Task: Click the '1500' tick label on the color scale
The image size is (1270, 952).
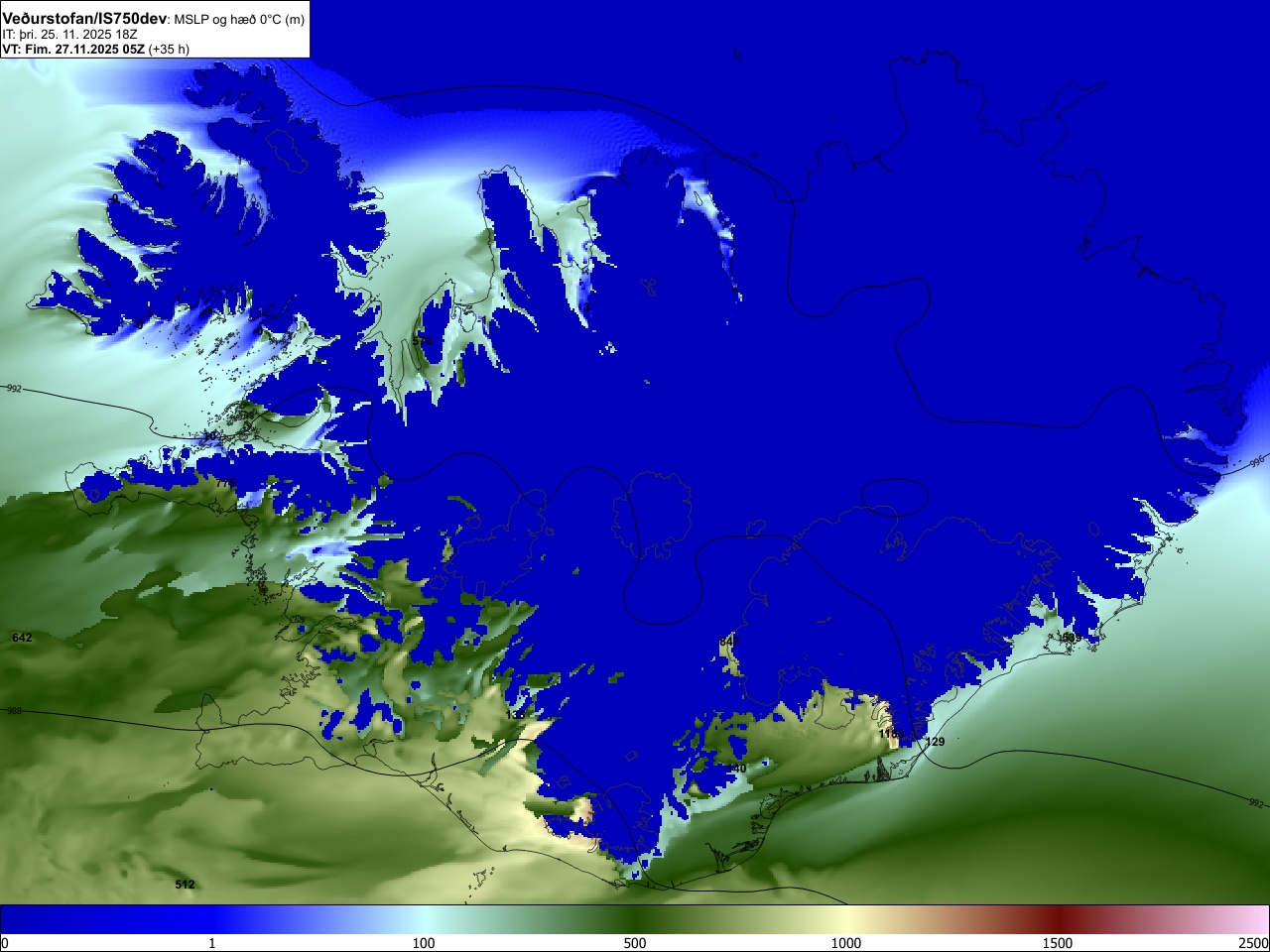Action: pos(1058,943)
